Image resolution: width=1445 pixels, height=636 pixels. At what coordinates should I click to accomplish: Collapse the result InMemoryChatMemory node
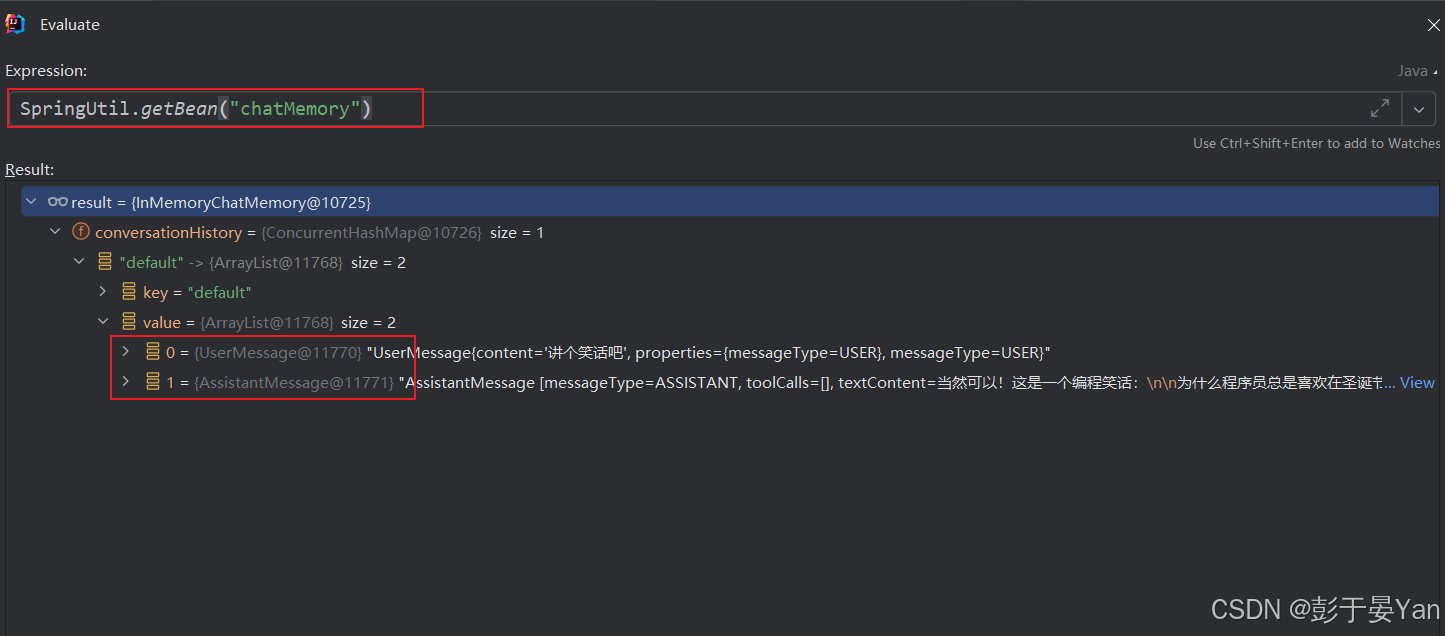32,202
